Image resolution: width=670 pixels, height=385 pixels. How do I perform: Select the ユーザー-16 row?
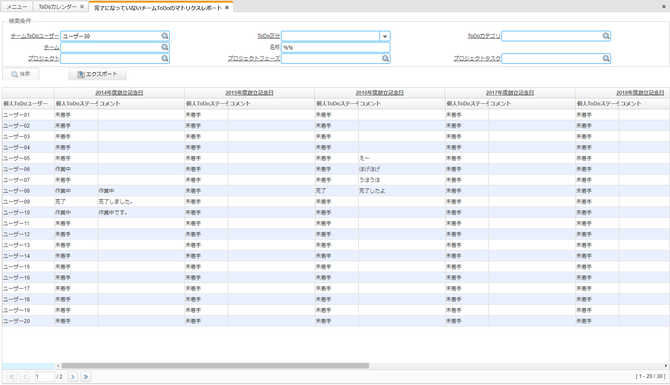pyautogui.click(x=335, y=278)
